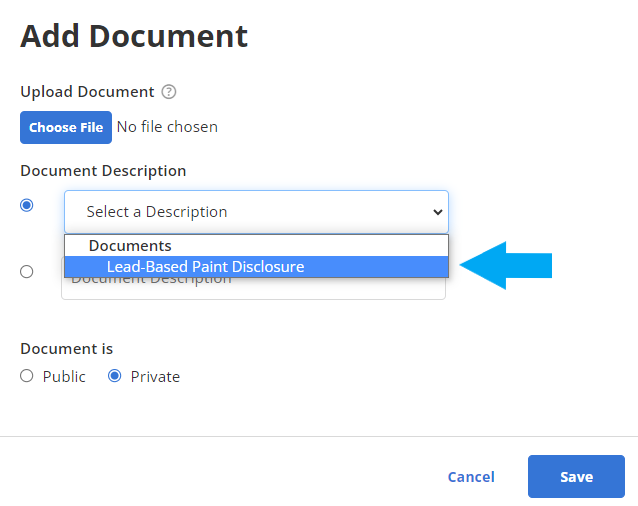Open the Select a Description dropdown

click(256, 212)
